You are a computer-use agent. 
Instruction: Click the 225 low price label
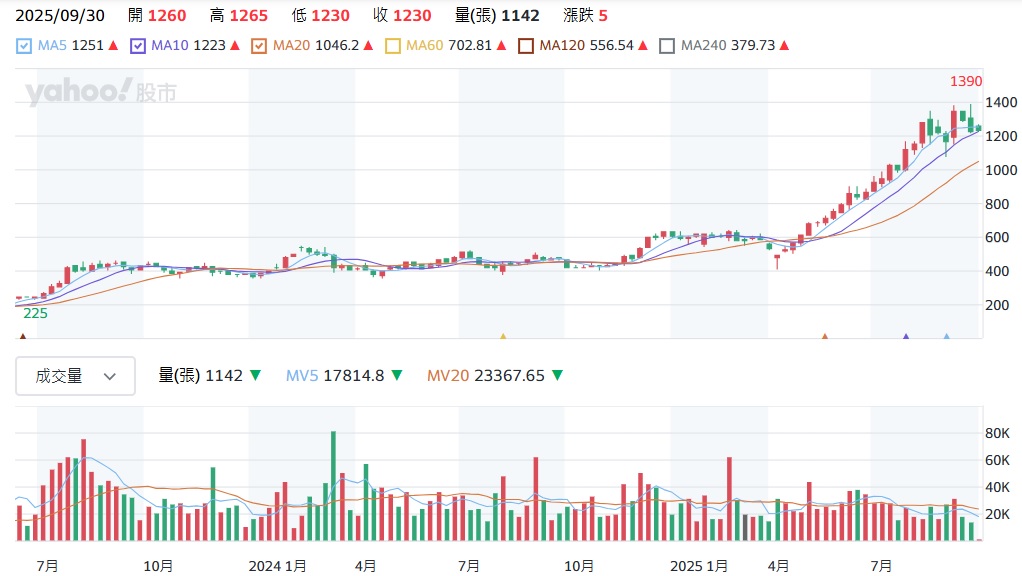click(36, 313)
